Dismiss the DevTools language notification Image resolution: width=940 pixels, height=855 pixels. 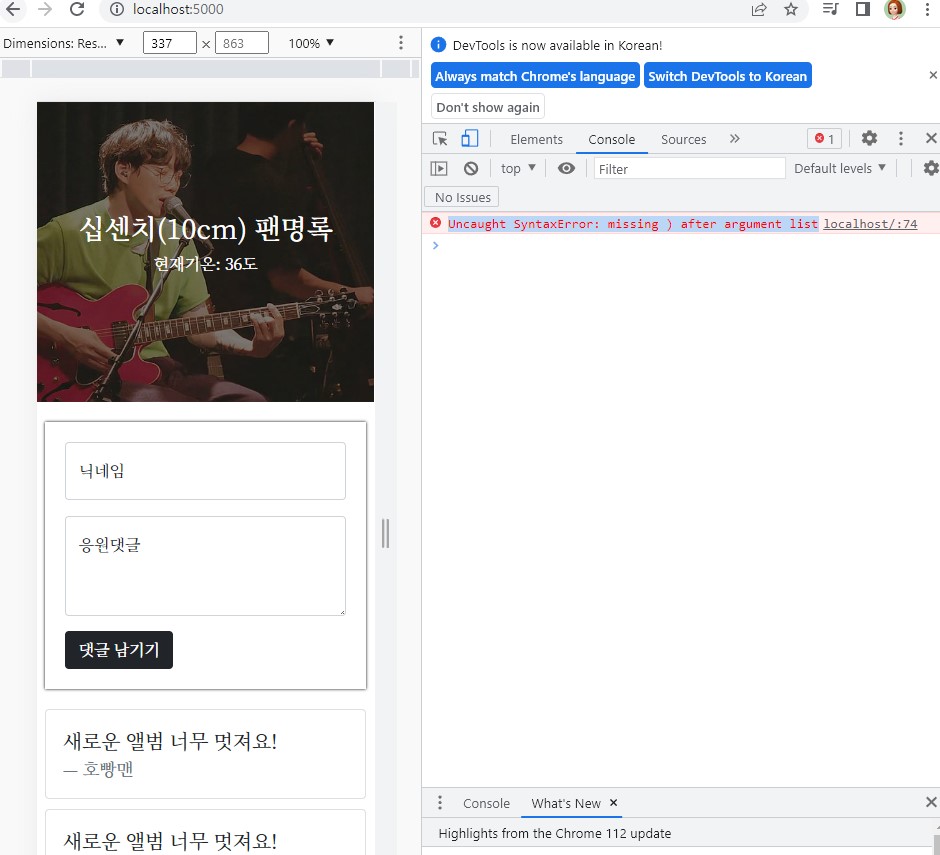coord(933,75)
